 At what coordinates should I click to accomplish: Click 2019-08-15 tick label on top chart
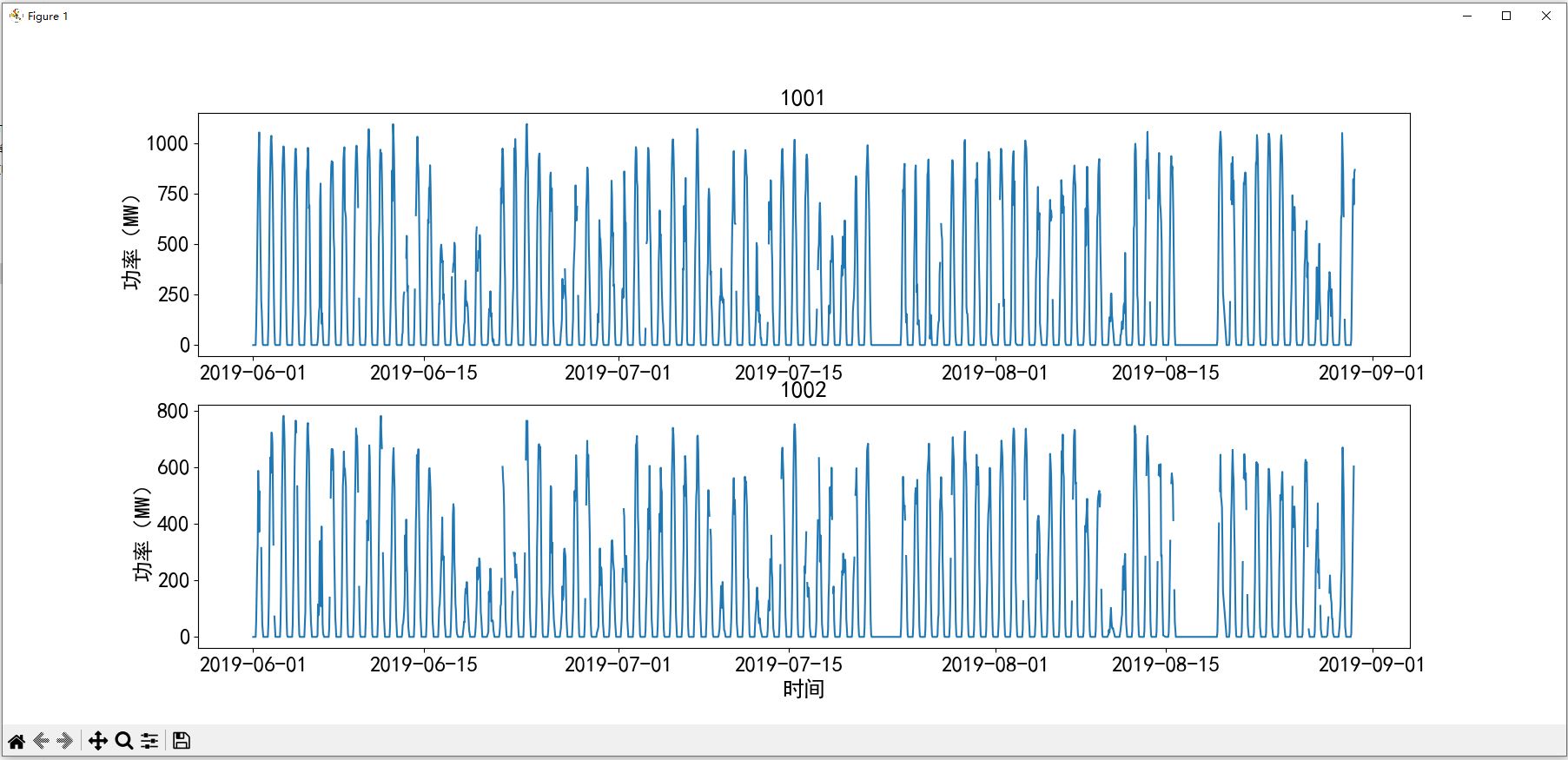[1166, 373]
